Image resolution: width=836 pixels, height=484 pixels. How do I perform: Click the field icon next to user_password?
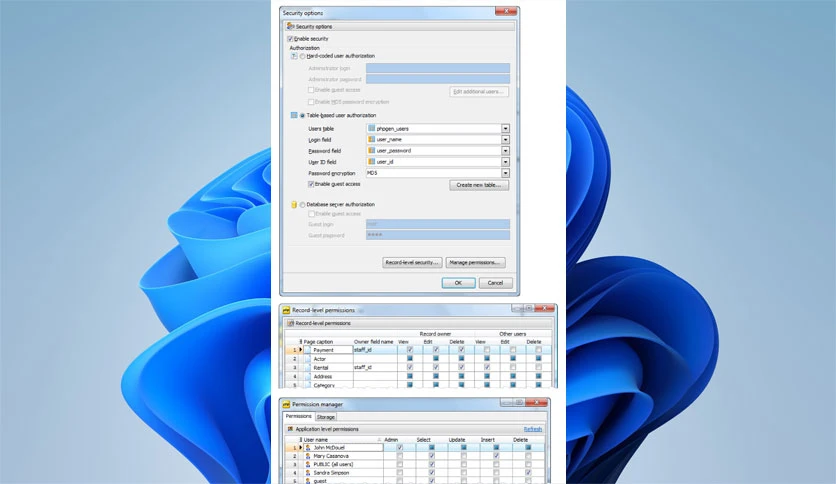tap(372, 151)
